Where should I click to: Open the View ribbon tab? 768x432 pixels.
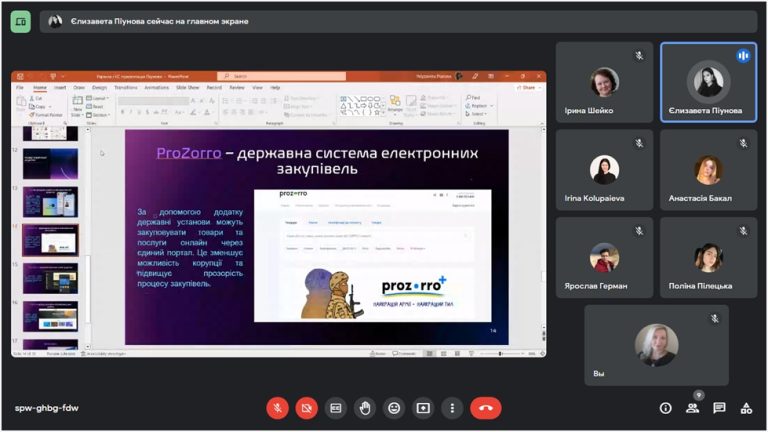click(x=258, y=88)
